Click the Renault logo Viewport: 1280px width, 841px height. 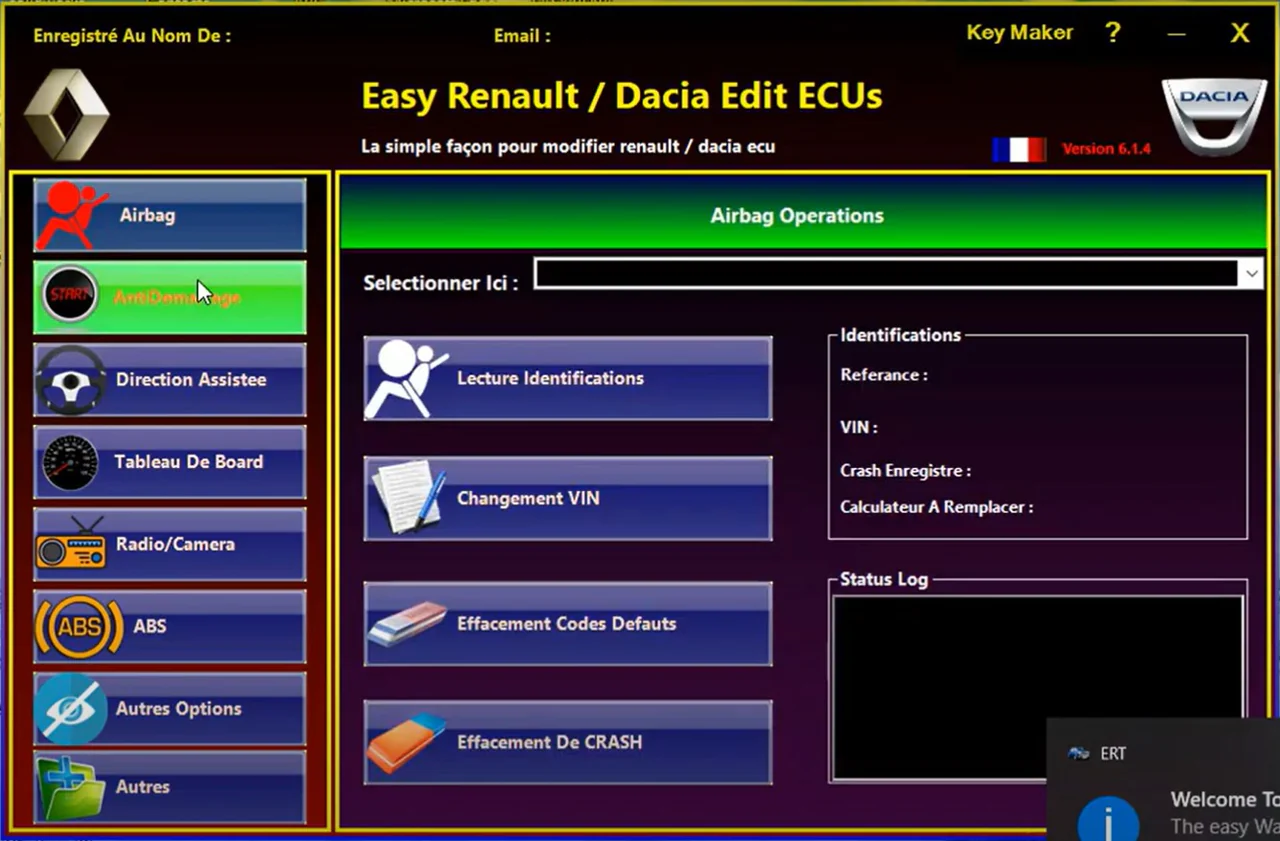pos(67,114)
